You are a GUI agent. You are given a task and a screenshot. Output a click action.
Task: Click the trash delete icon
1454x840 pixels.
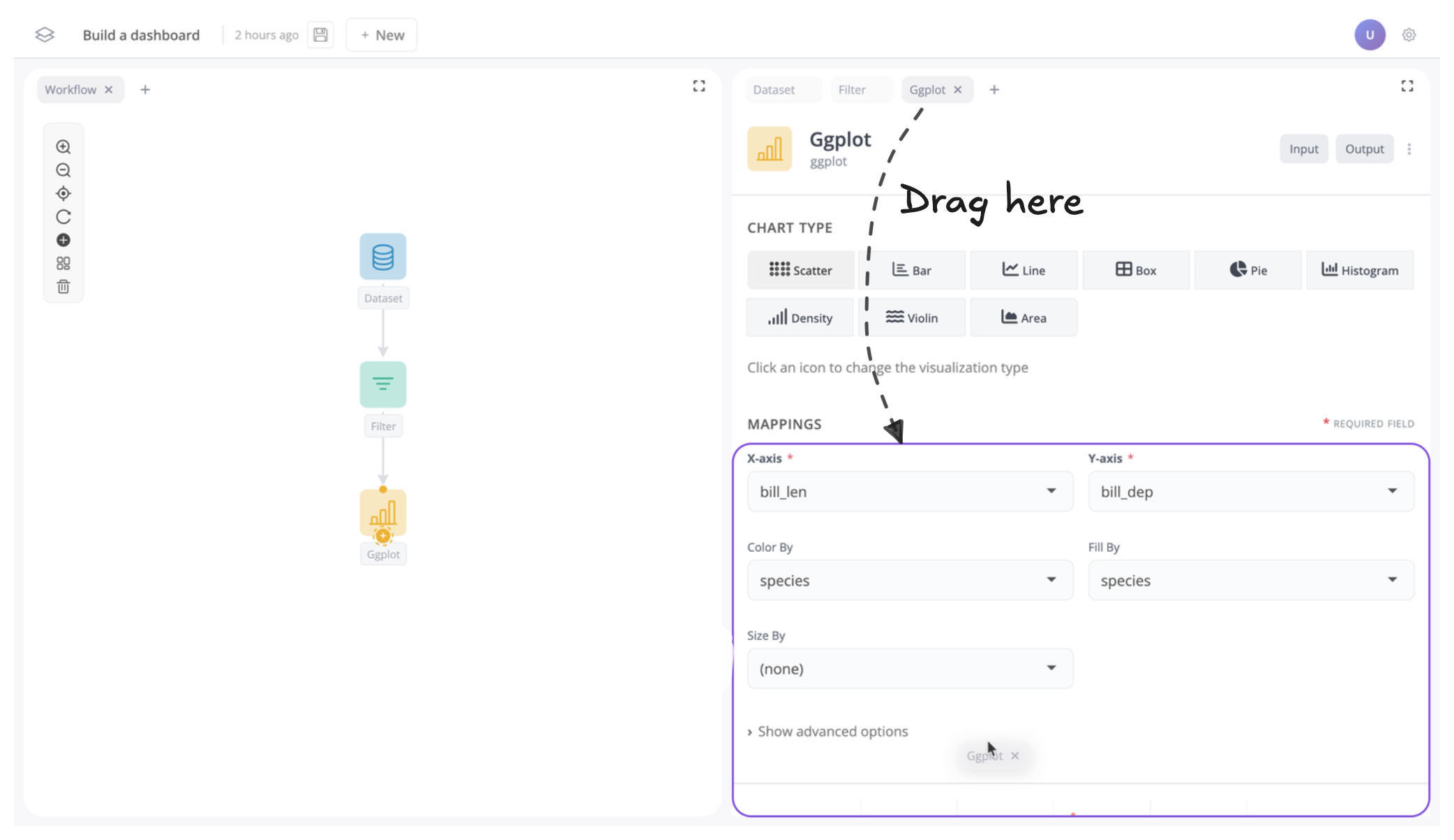(63, 287)
